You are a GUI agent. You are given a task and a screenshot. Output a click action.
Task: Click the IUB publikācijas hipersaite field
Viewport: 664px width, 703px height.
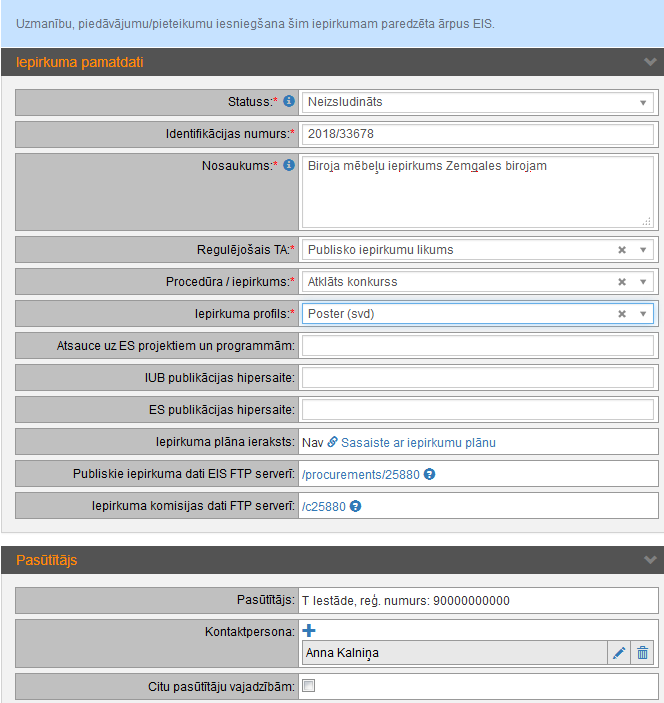click(478, 378)
